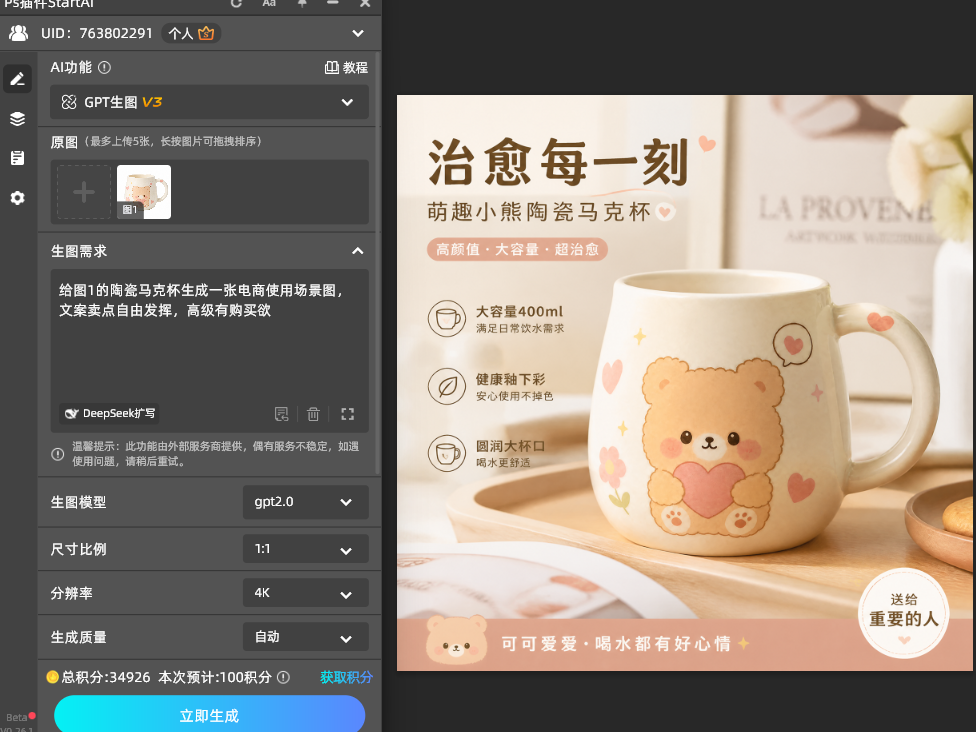Click the gold coin points icon
Viewport: 976px width, 732px height.
coord(52,677)
